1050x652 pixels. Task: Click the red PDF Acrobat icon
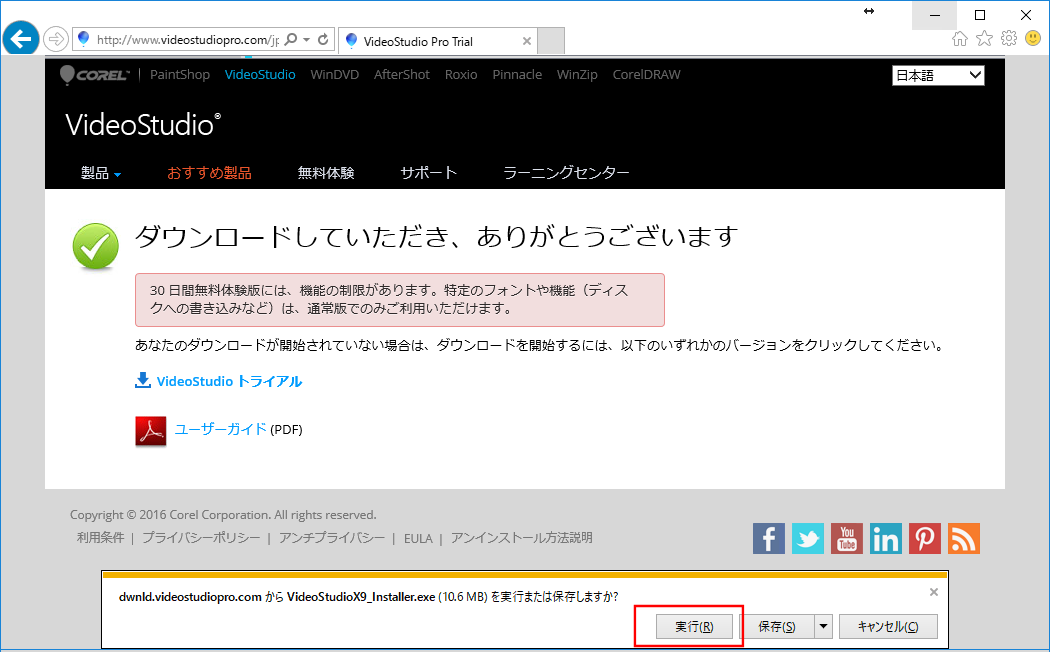[x=151, y=431]
